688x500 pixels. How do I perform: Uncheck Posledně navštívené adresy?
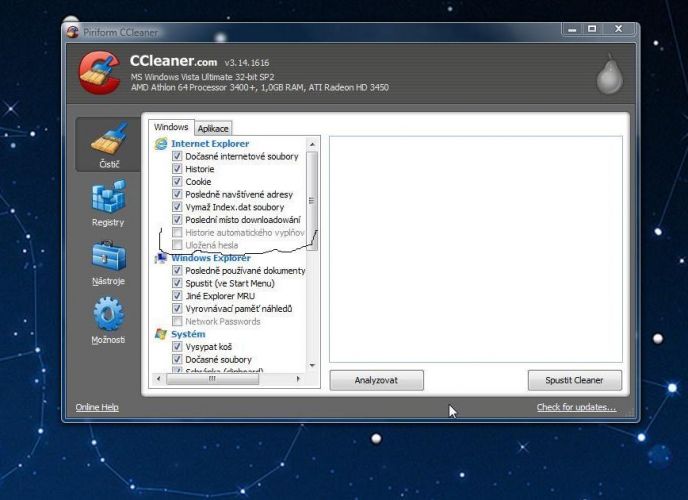[x=177, y=194]
